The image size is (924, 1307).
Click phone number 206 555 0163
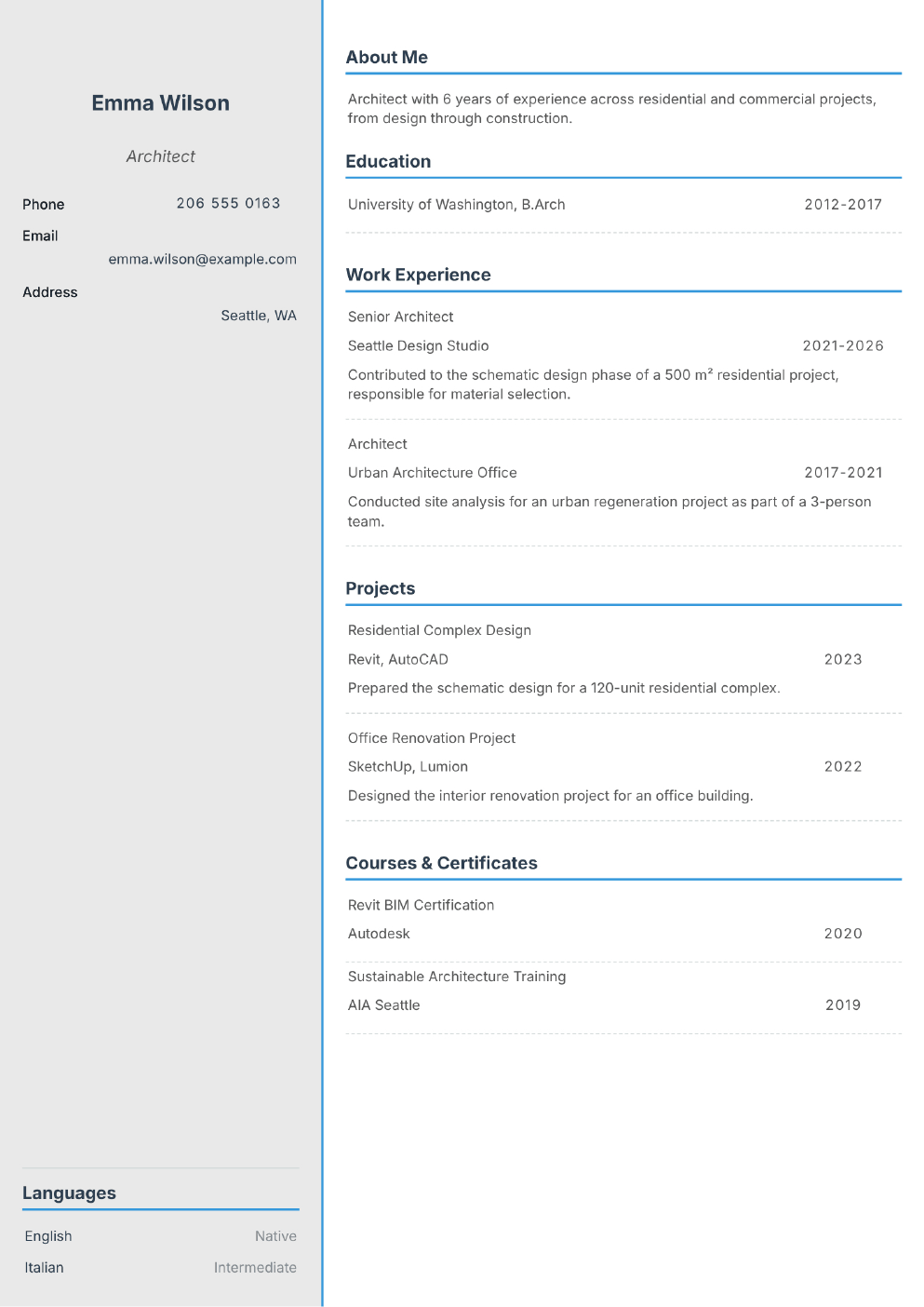pyautogui.click(x=228, y=203)
